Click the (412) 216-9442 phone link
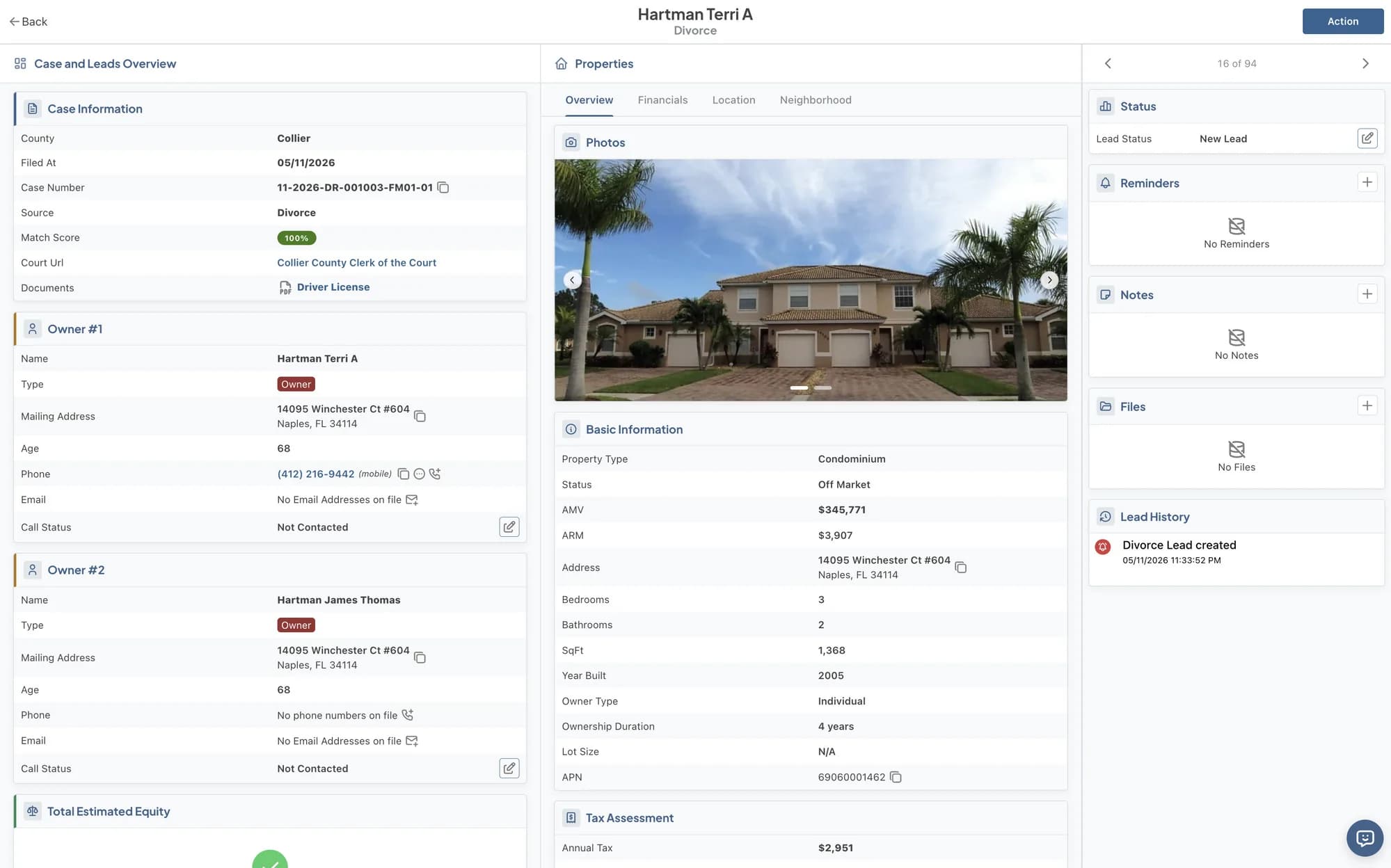Image resolution: width=1391 pixels, height=868 pixels. pos(316,474)
